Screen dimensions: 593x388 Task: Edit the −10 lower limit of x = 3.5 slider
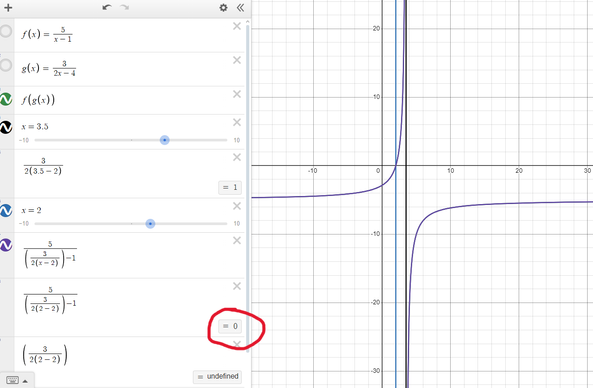point(24,140)
